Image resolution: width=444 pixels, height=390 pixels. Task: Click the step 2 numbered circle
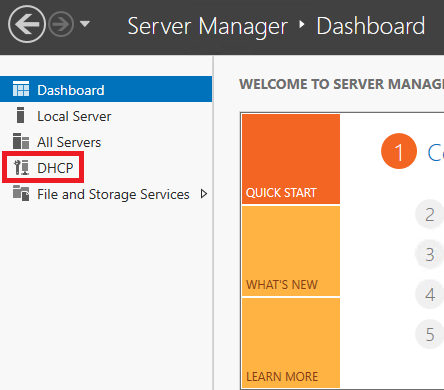429,214
